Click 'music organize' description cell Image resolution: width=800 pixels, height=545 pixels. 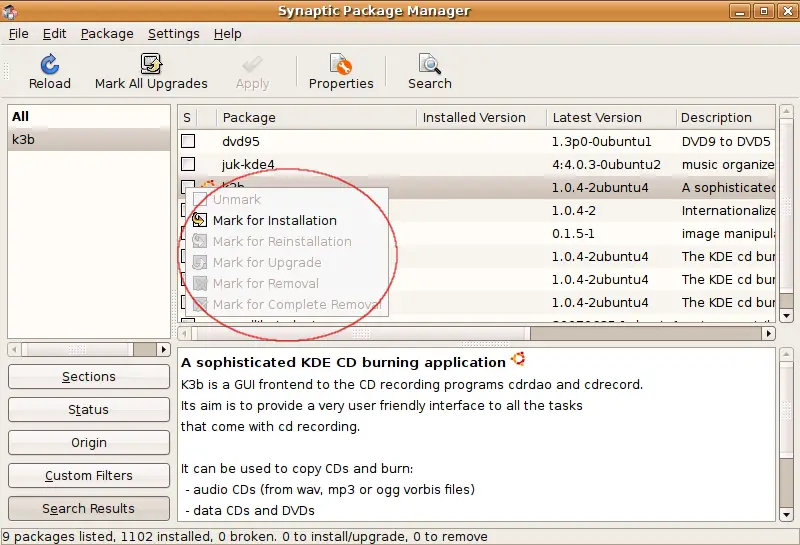click(x=728, y=164)
